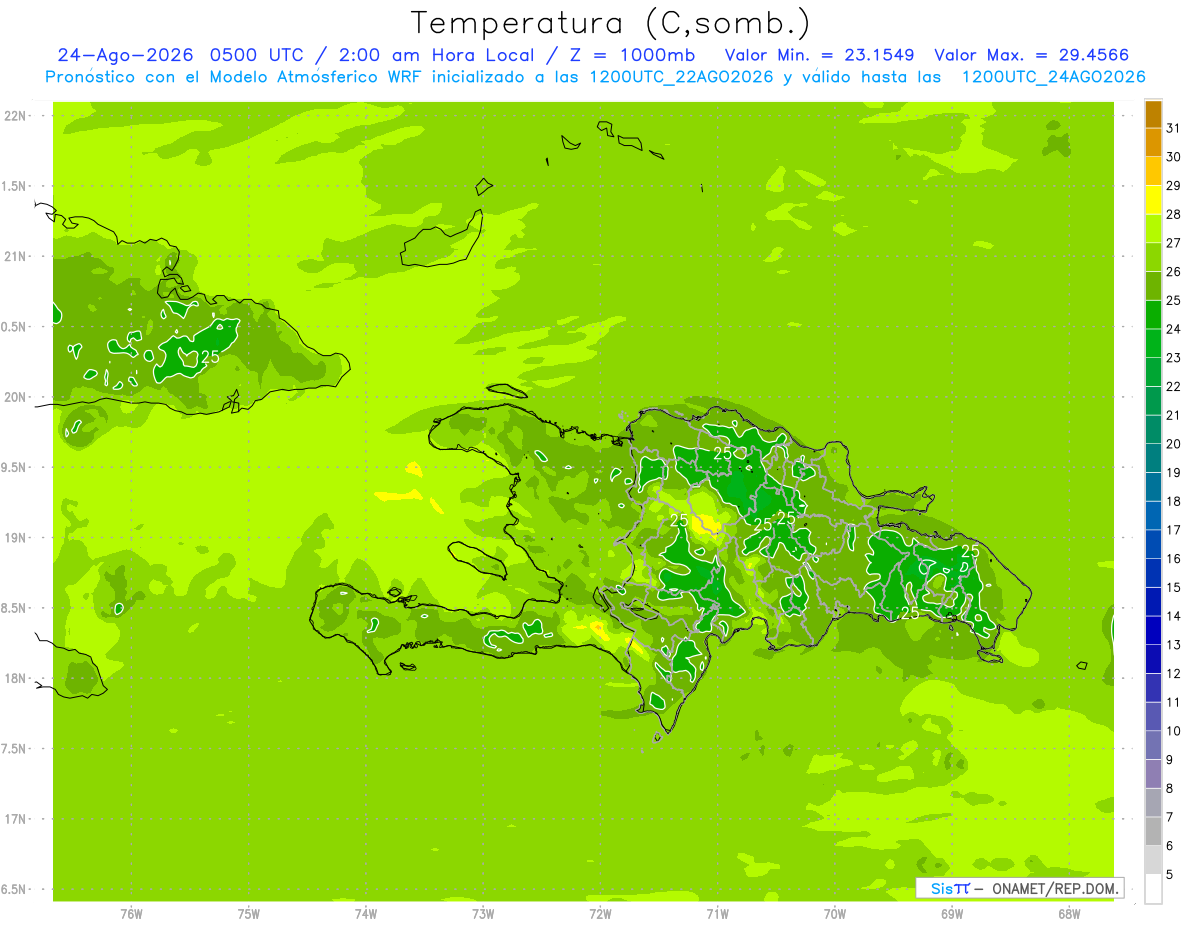Pick the yellow legend band between 27 and 28

1153,229
